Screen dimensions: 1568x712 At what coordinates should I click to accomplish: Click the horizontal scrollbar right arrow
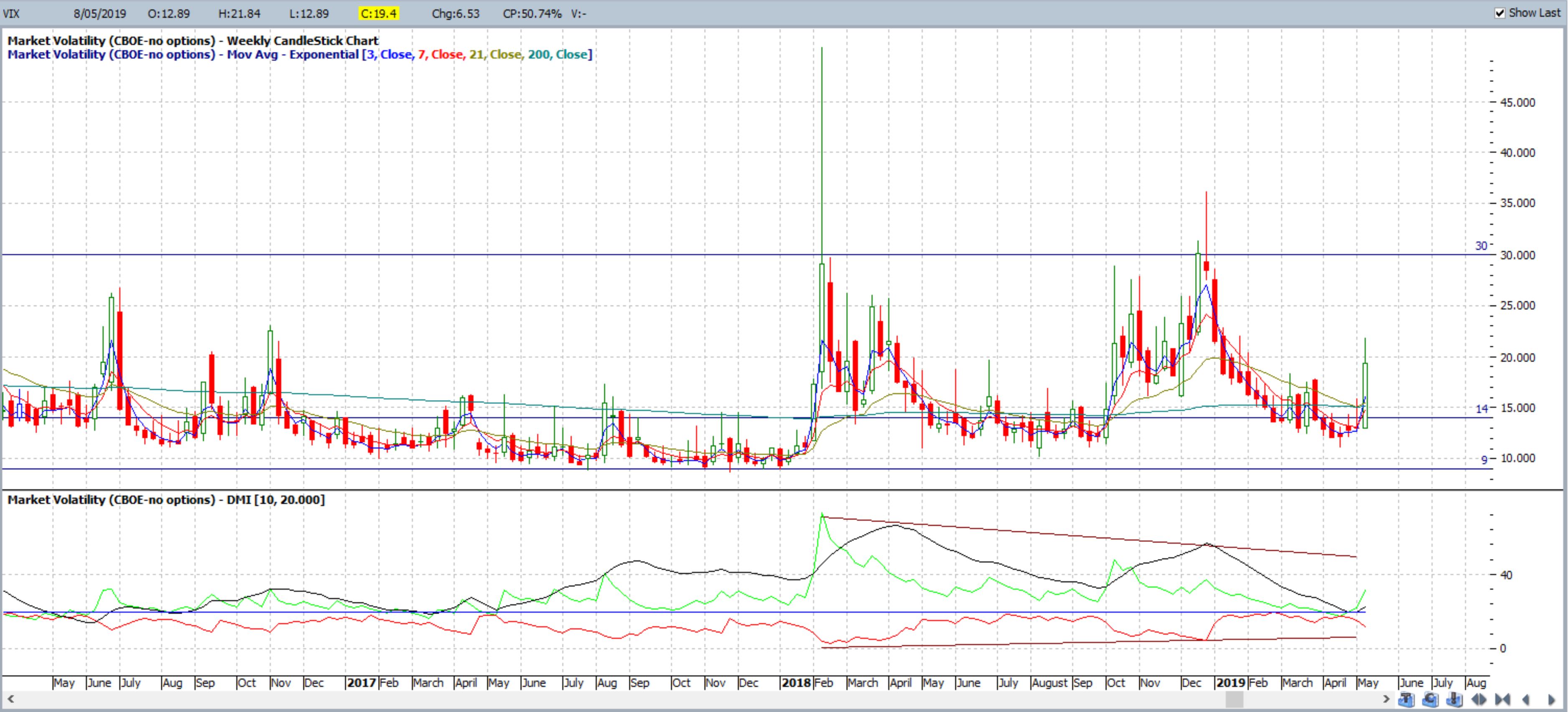pos(1387,699)
